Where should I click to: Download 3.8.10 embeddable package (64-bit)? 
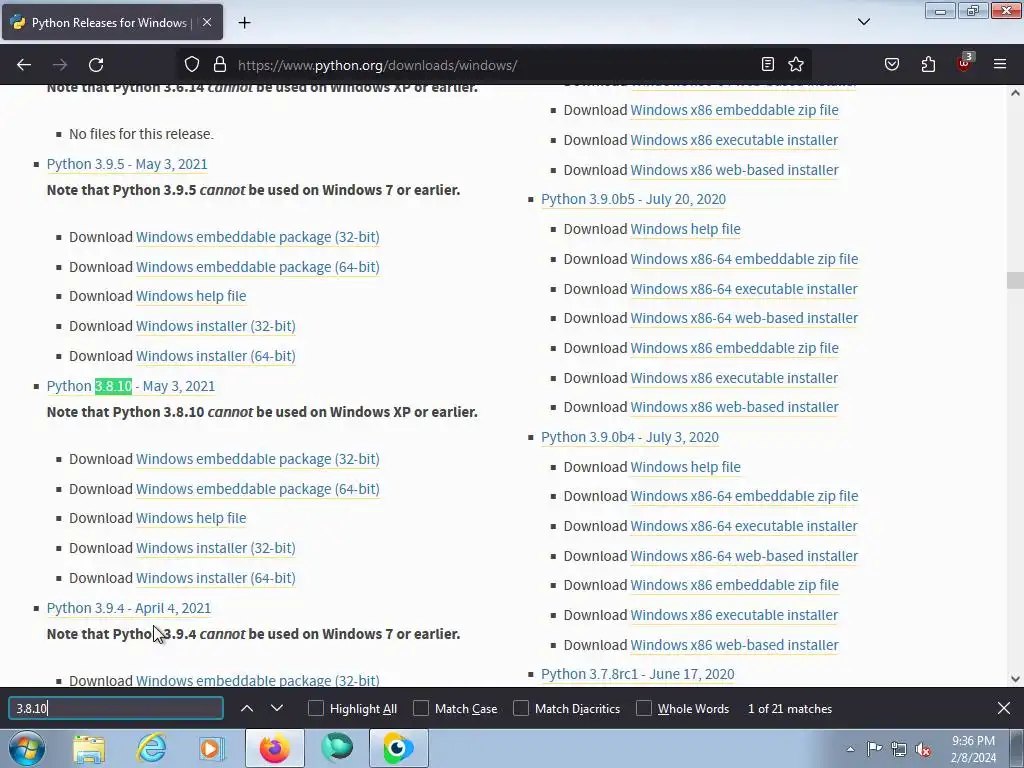tap(257, 489)
